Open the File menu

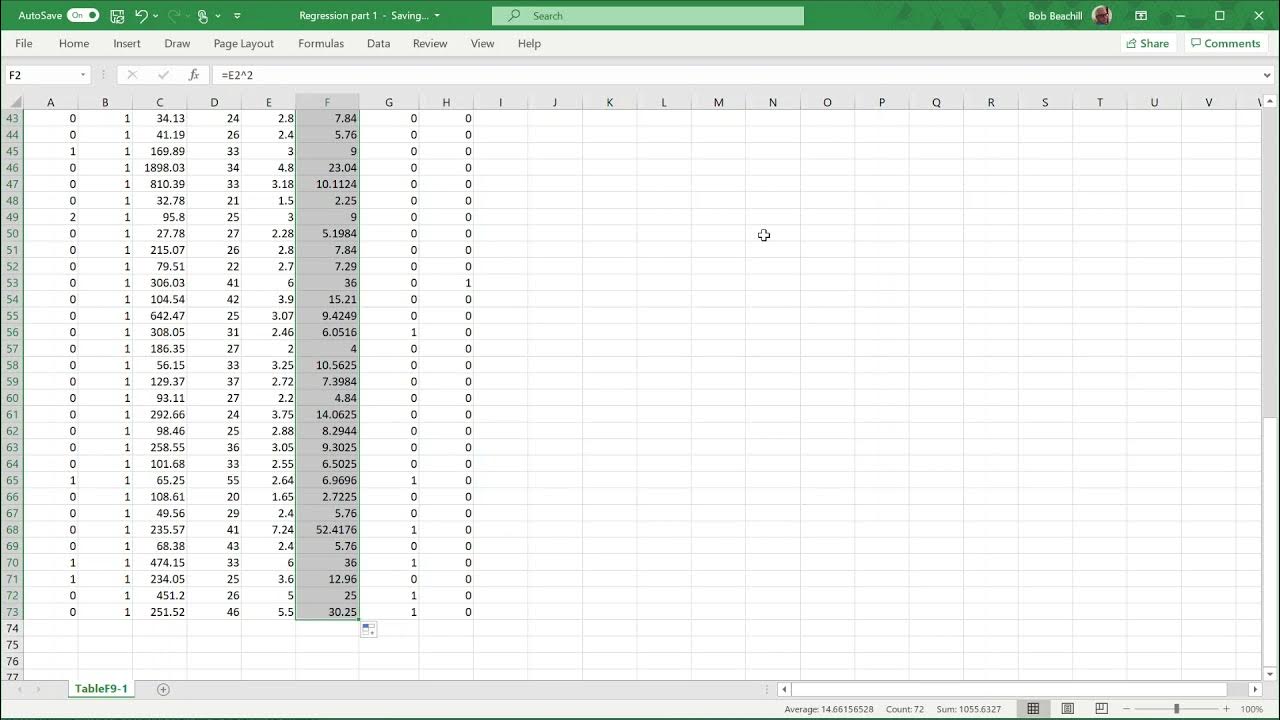tap(24, 44)
